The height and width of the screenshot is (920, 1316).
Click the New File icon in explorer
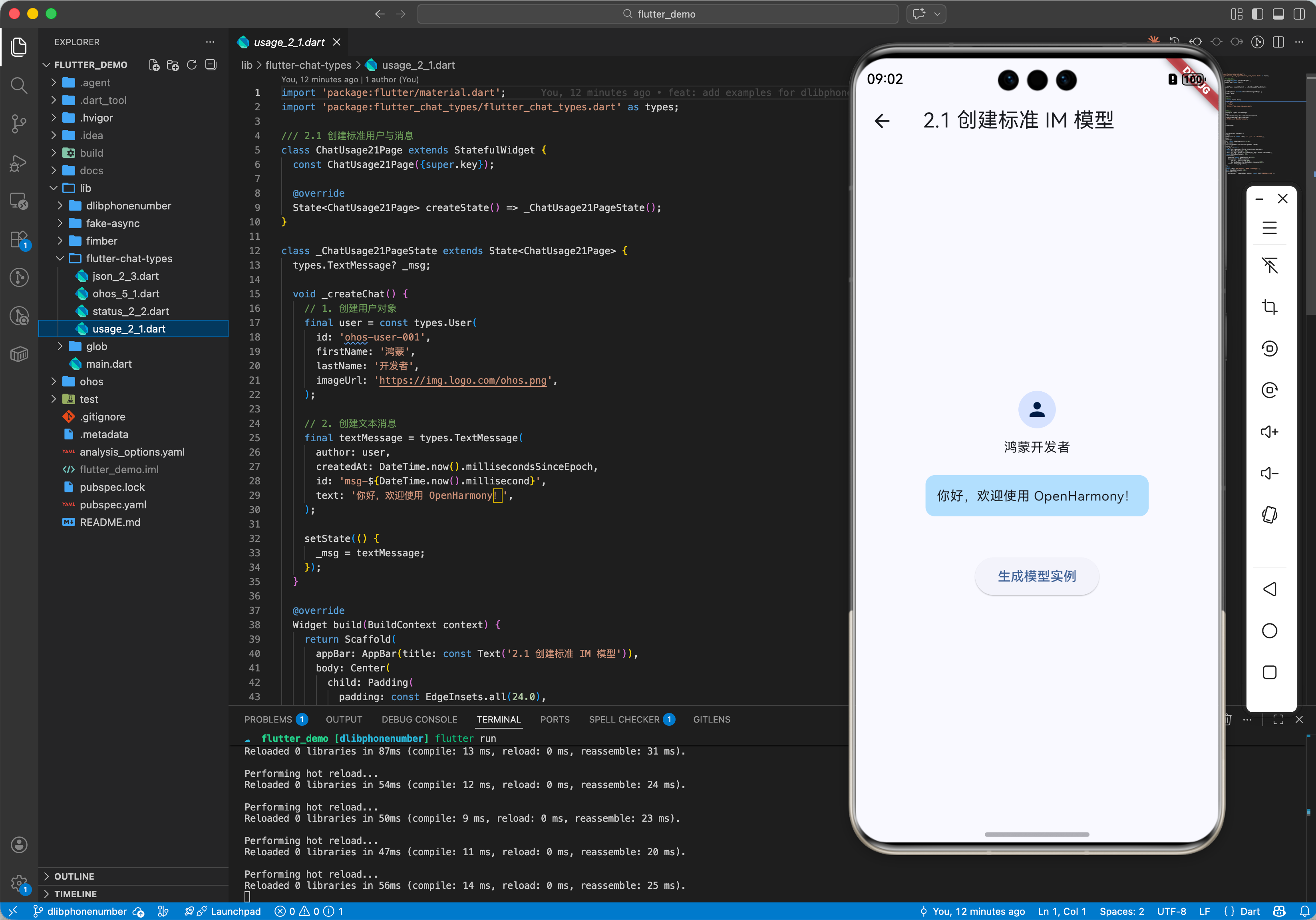tap(153, 65)
